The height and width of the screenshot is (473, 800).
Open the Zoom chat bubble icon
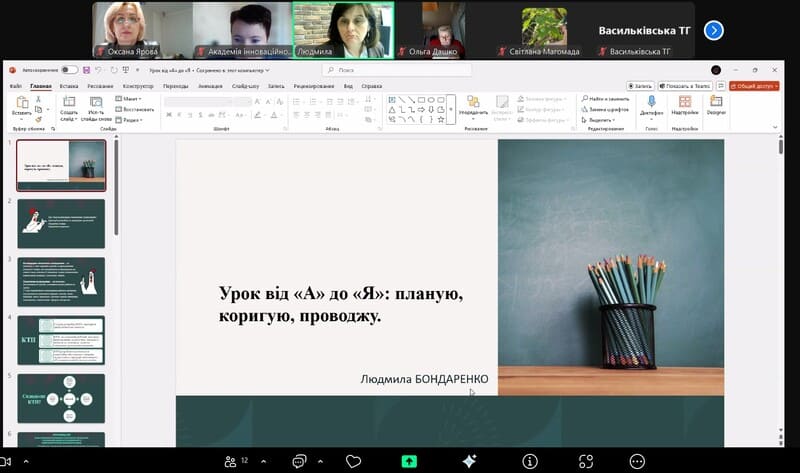coord(299,461)
